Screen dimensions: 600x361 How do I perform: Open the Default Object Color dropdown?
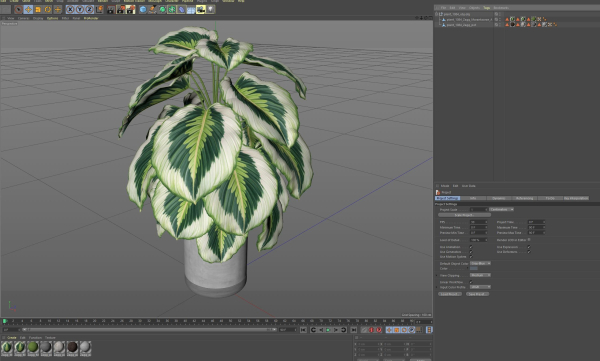pos(480,263)
